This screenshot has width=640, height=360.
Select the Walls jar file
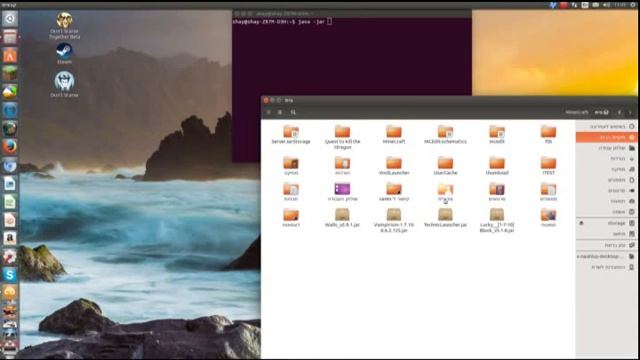click(x=342, y=218)
